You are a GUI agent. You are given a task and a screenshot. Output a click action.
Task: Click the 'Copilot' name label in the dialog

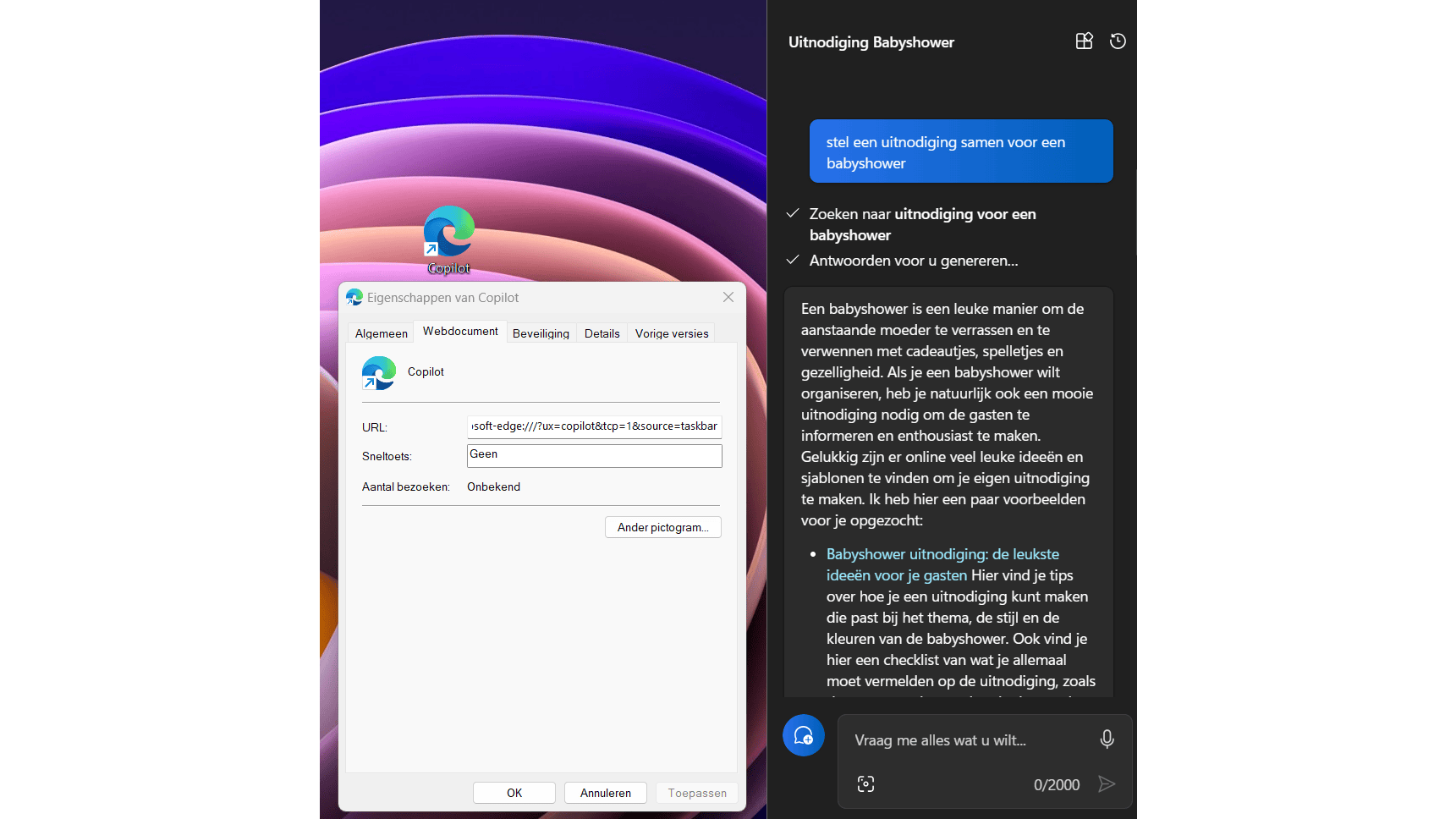(x=426, y=371)
